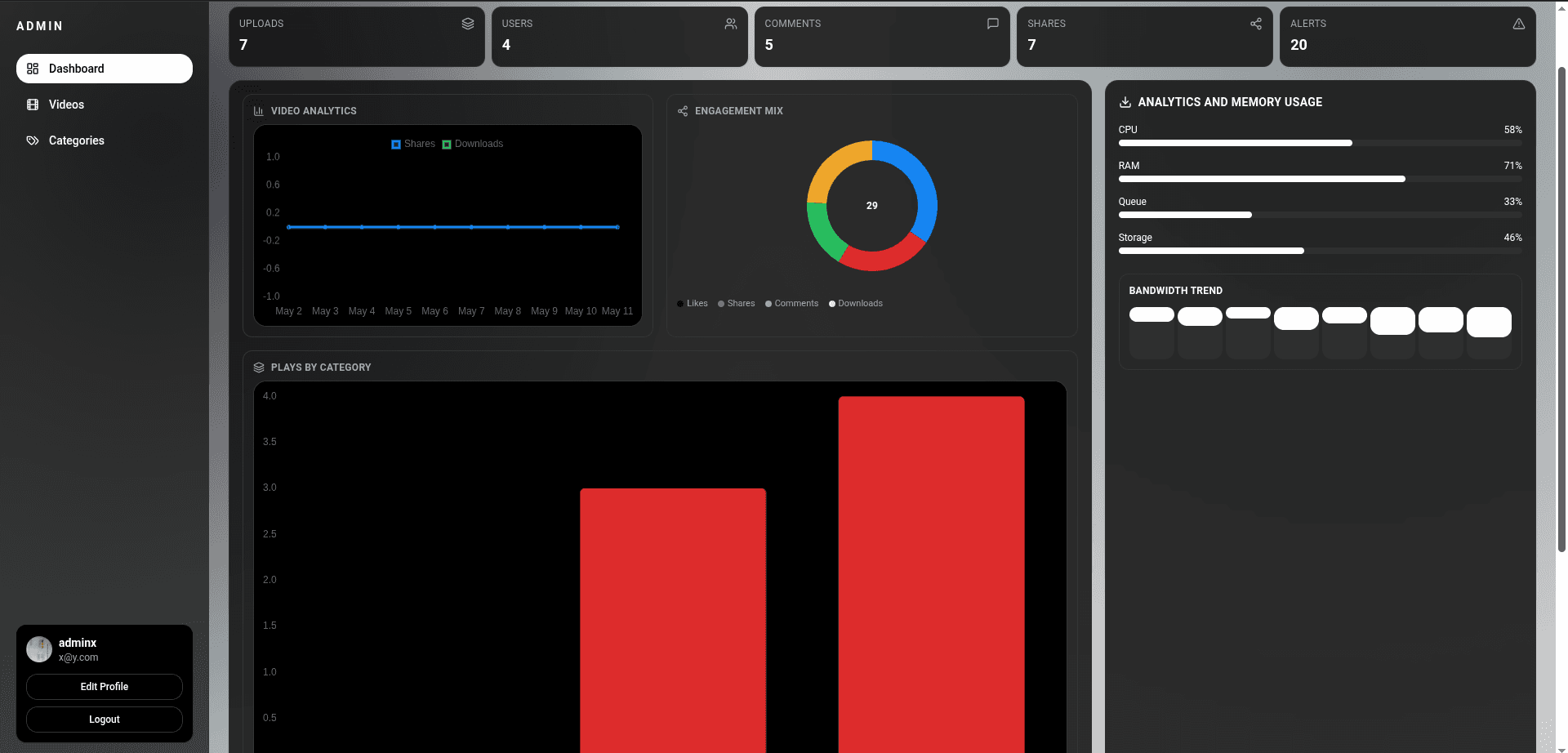Click the page vertical scrollbar
Image resolution: width=1568 pixels, height=753 pixels.
point(1561,309)
